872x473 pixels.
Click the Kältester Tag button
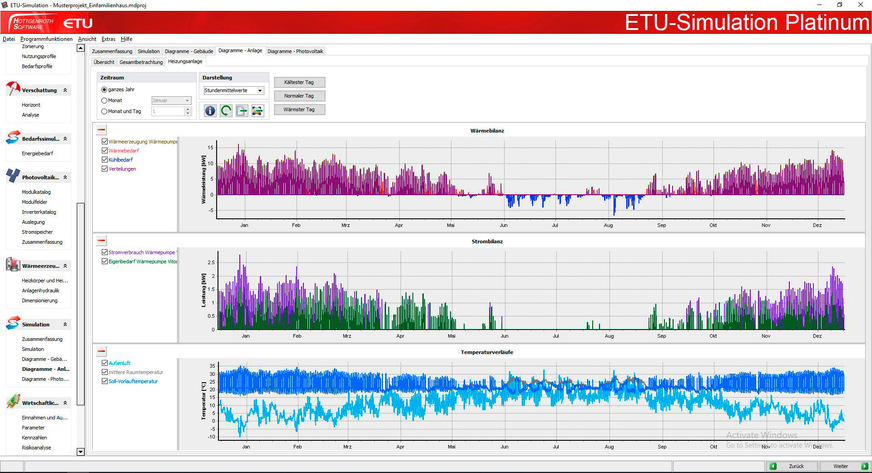pos(300,82)
